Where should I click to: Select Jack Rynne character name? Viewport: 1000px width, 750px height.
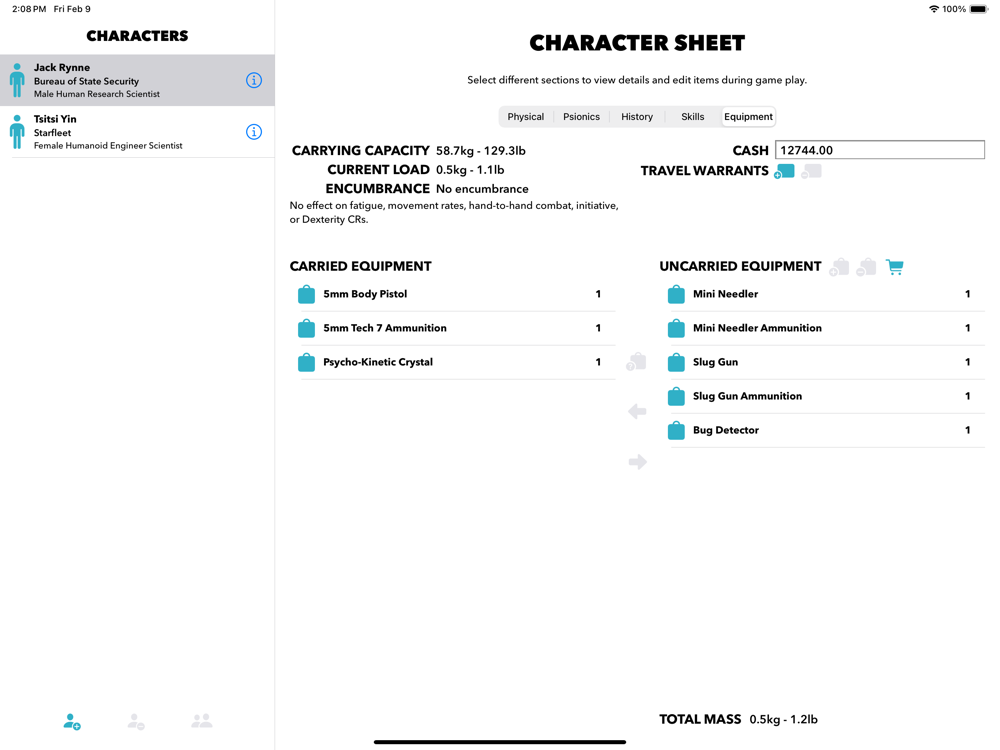click(62, 68)
